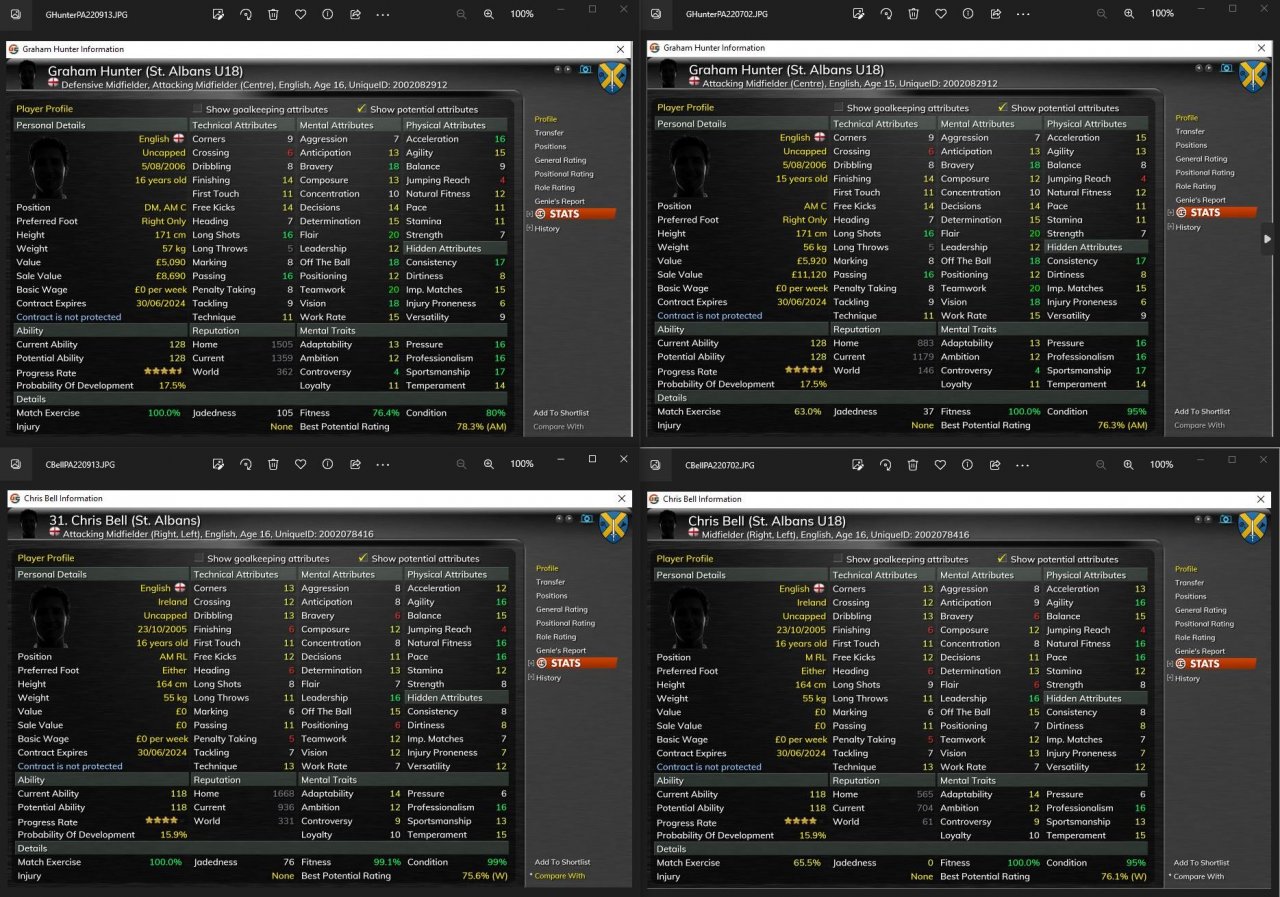Open the See more menu for GHunterPA220913.JPG
This screenshot has height=897, width=1280.
pos(383,15)
